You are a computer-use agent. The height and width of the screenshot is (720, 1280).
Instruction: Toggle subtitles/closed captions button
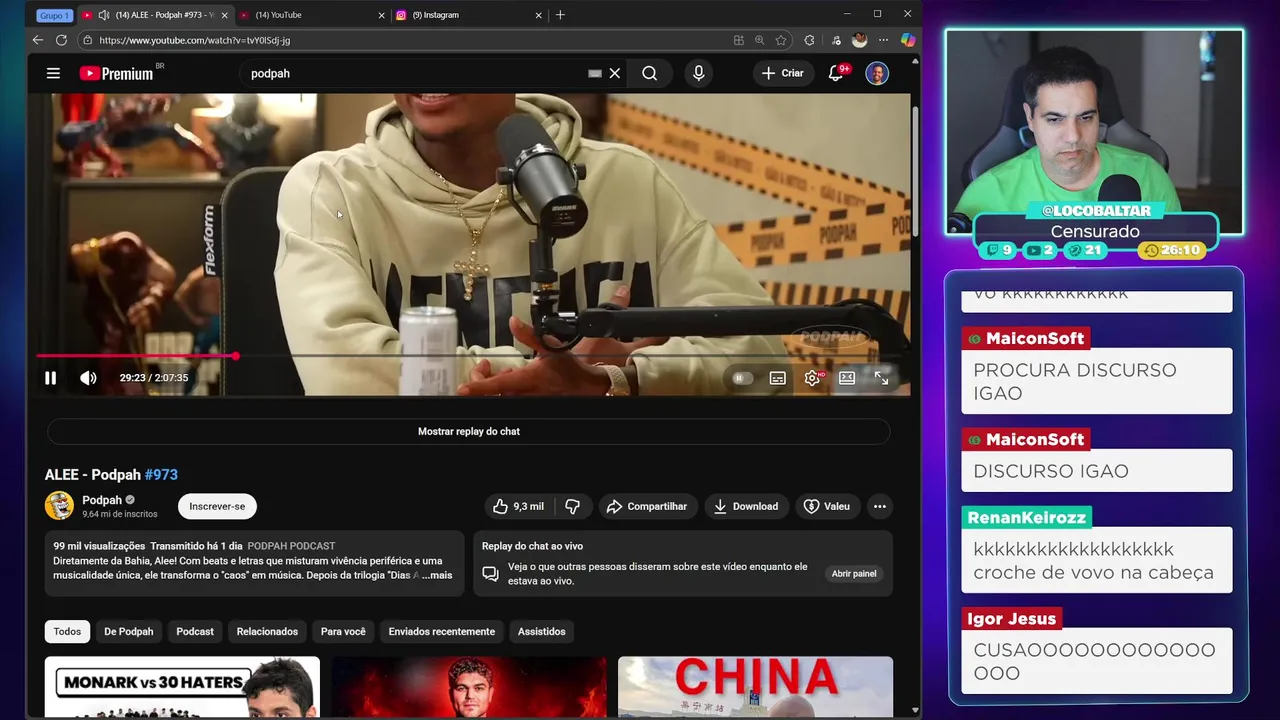pyautogui.click(x=777, y=378)
